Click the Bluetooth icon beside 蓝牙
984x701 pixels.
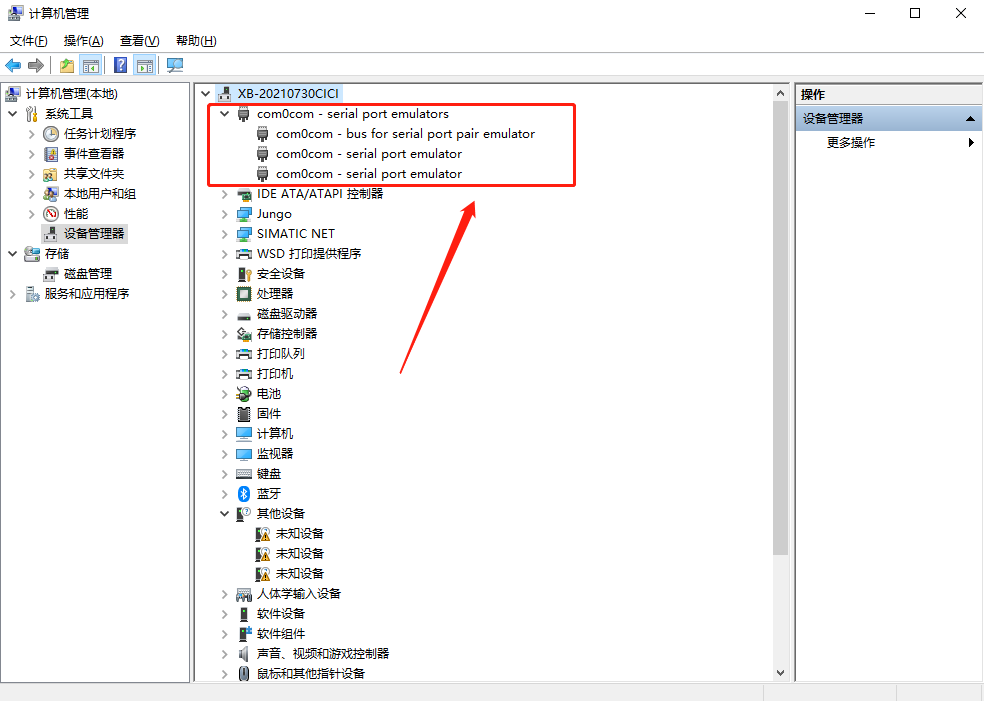coord(243,494)
